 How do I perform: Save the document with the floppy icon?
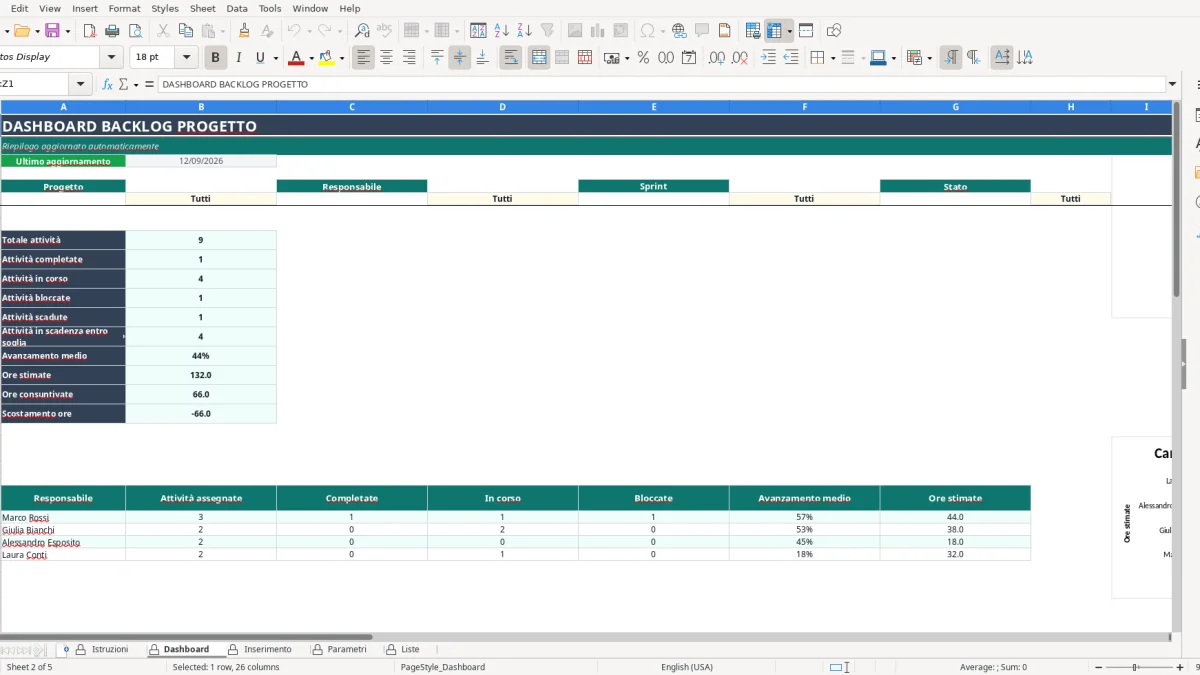point(52,31)
